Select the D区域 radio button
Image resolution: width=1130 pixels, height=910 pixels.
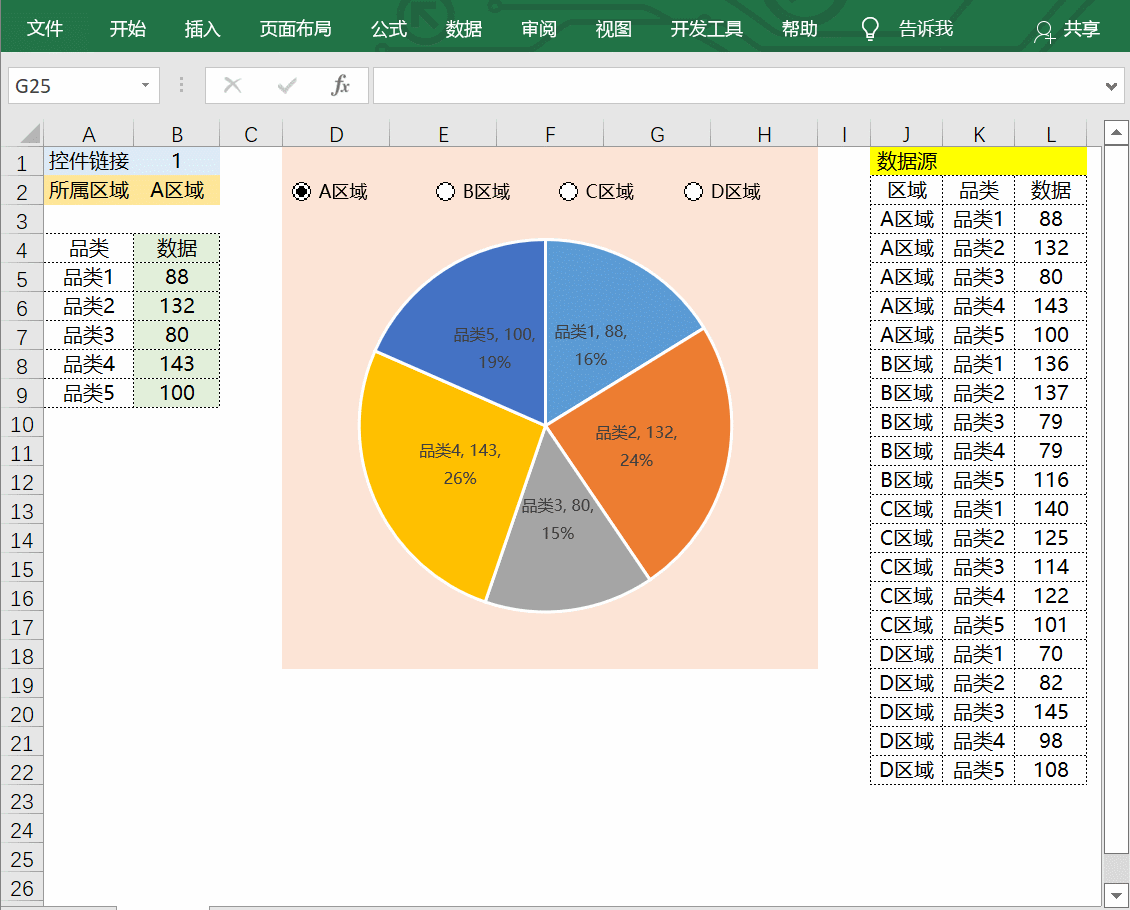click(x=693, y=192)
